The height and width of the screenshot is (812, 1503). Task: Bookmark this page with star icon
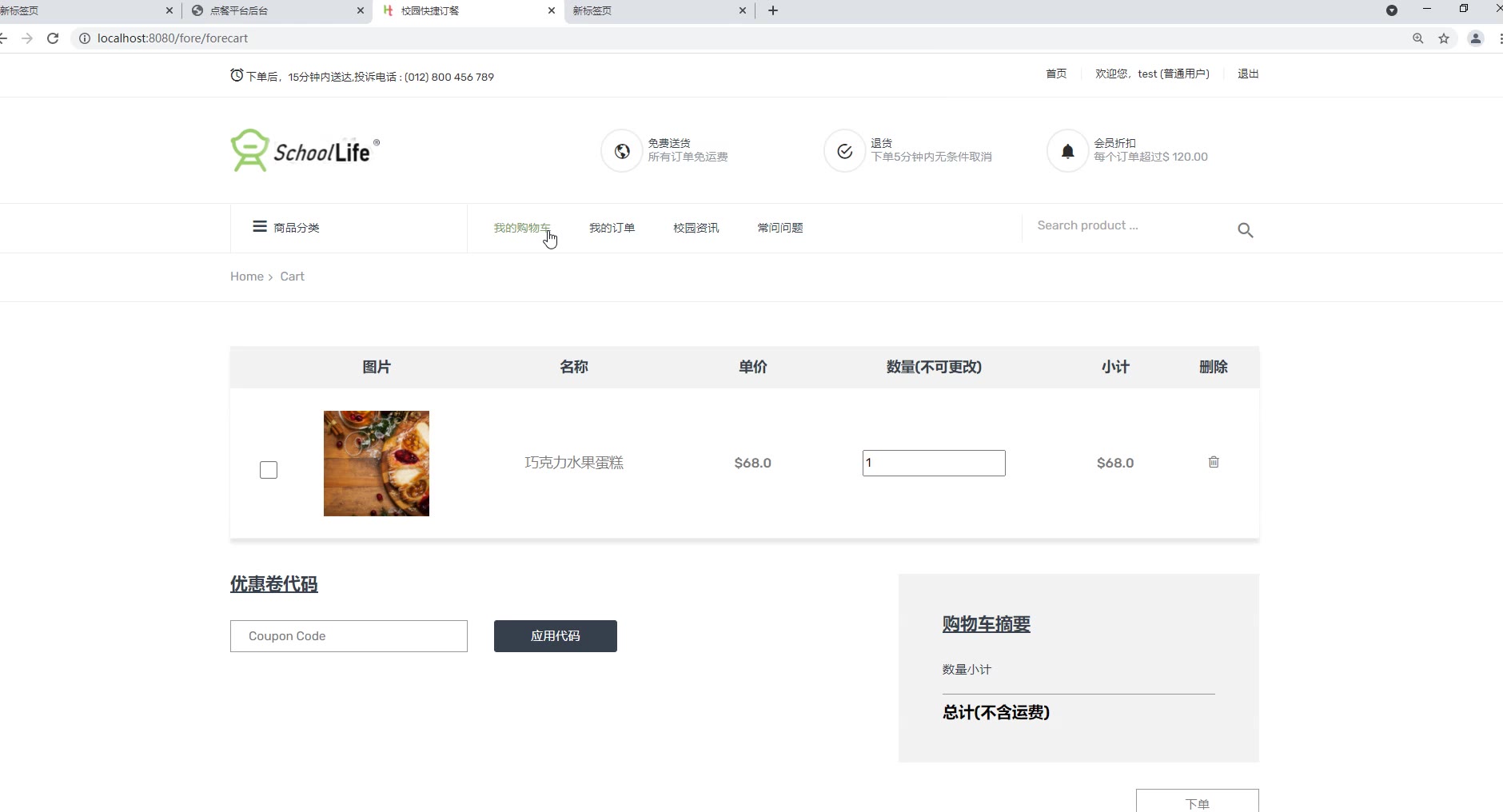1444,38
